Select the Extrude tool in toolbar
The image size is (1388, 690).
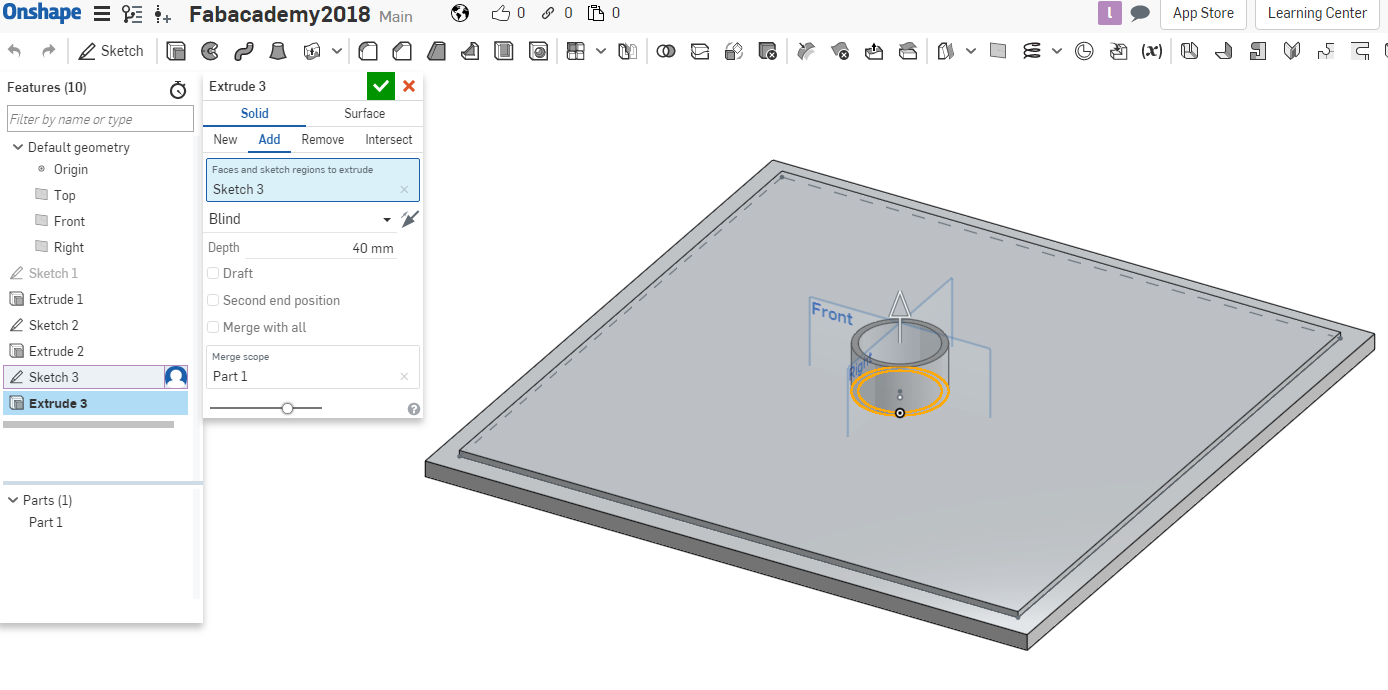[x=176, y=51]
